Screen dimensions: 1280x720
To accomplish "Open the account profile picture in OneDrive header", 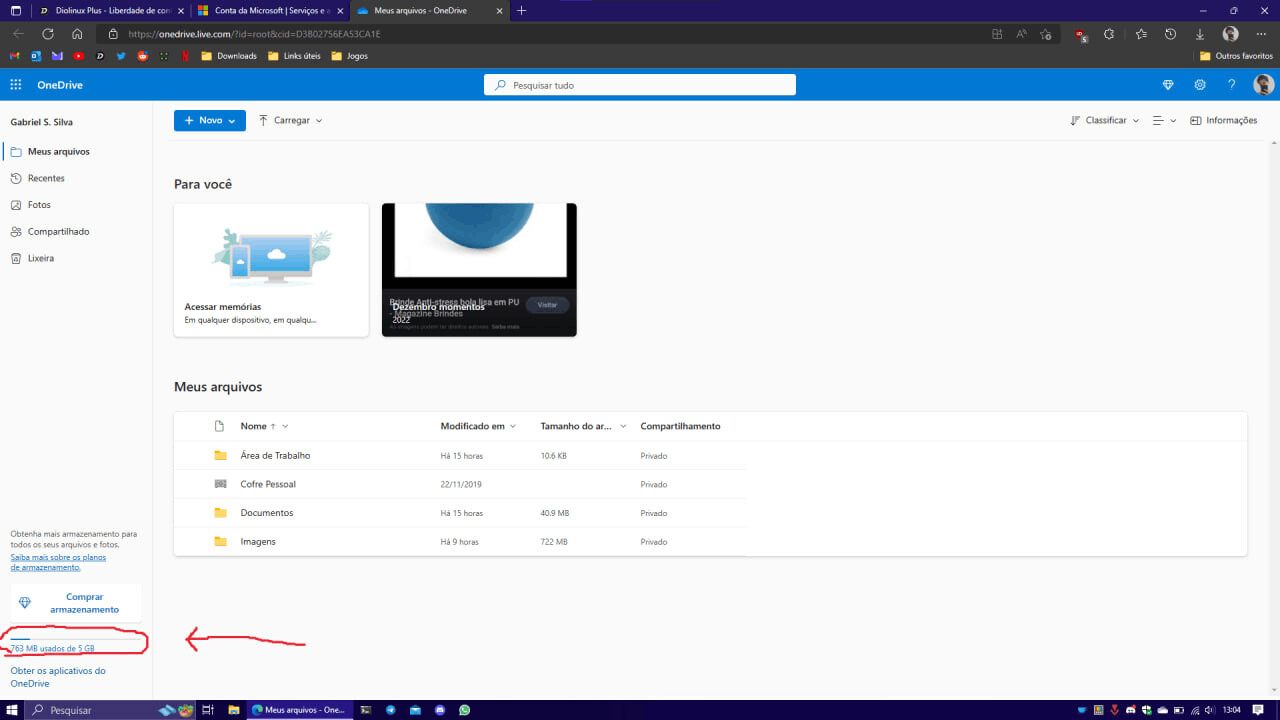I will (1264, 85).
